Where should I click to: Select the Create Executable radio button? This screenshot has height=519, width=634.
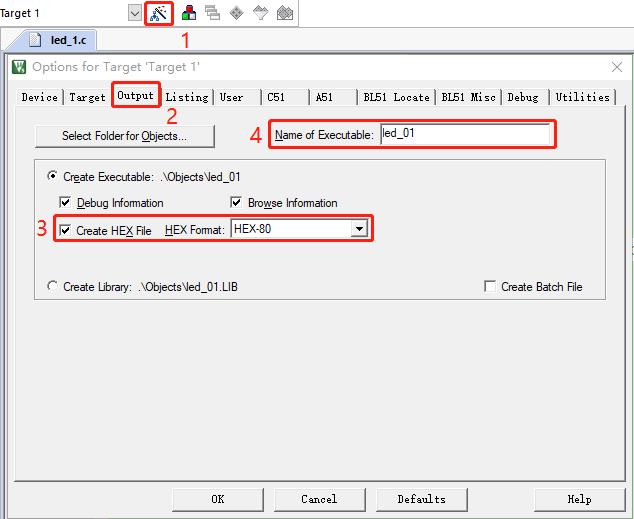click(x=52, y=176)
